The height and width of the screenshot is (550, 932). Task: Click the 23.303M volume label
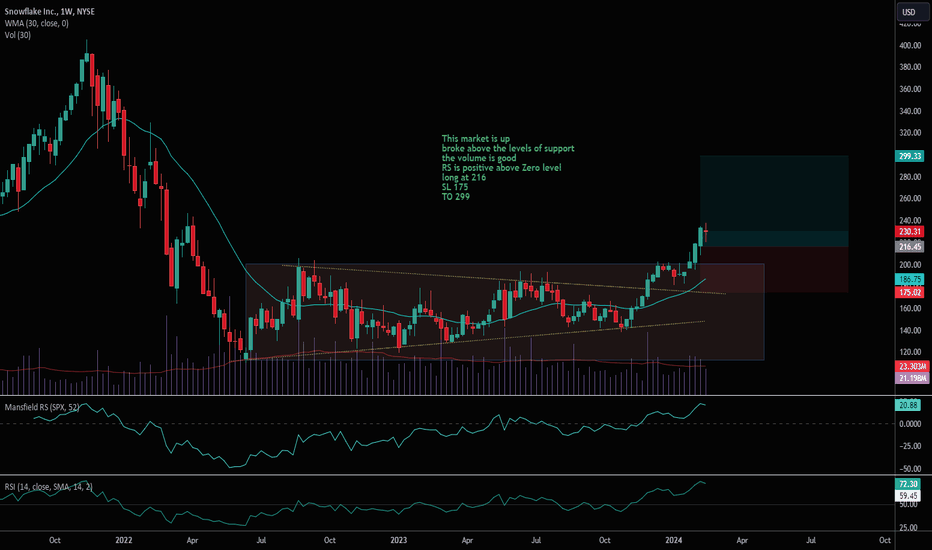point(912,366)
